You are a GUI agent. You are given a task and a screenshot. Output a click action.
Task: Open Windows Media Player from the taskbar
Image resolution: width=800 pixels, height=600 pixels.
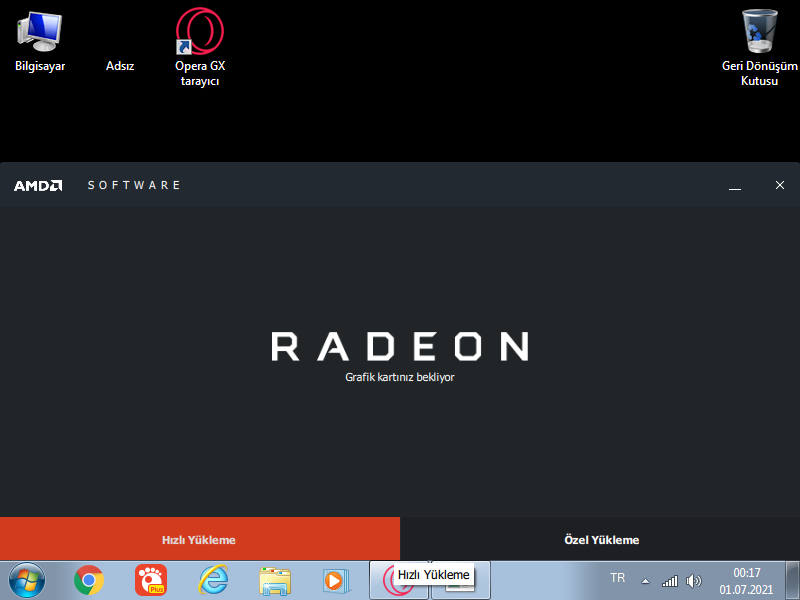pyautogui.click(x=336, y=581)
